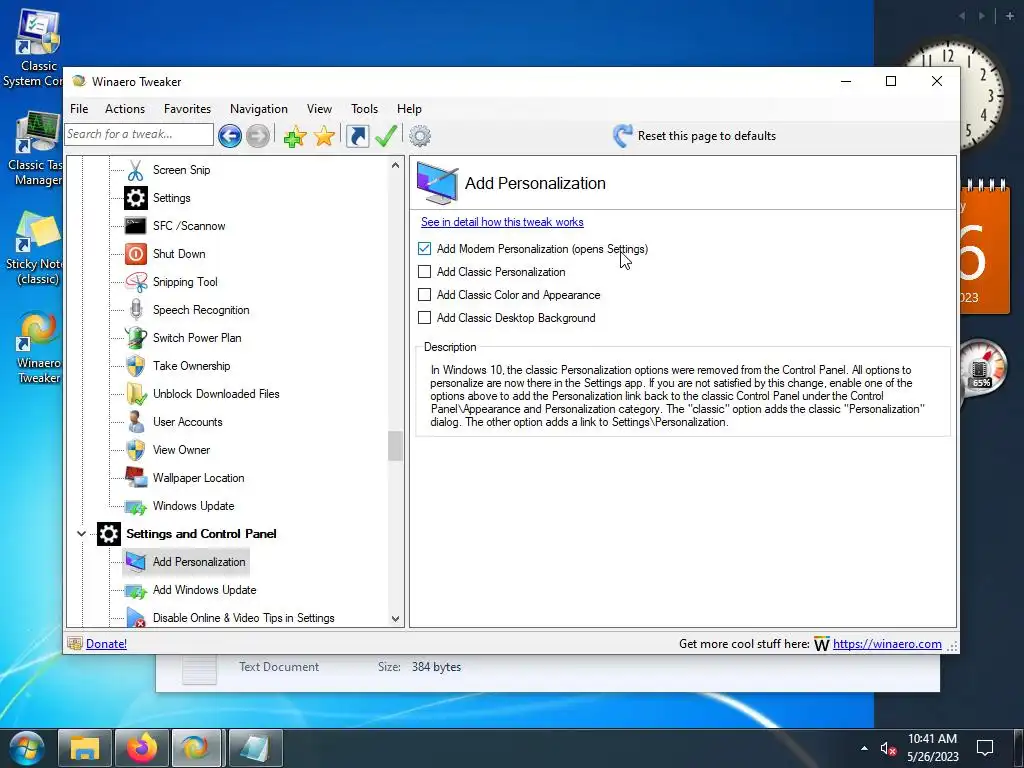1024x768 pixels.
Task: Click the tree scrollbar up arrow
Action: [395, 165]
